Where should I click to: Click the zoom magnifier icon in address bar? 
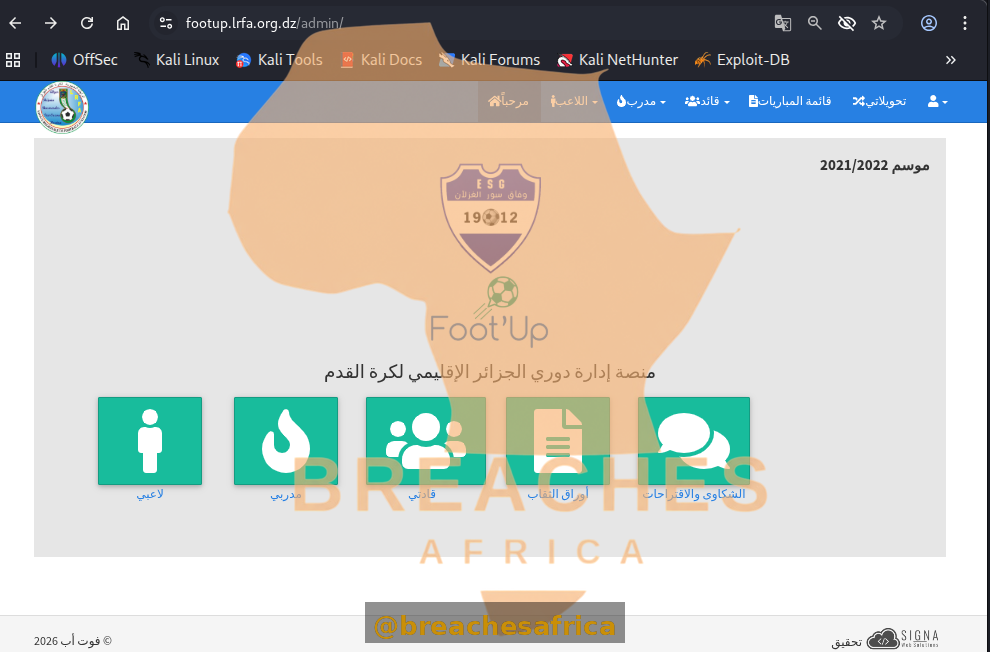[x=814, y=23]
